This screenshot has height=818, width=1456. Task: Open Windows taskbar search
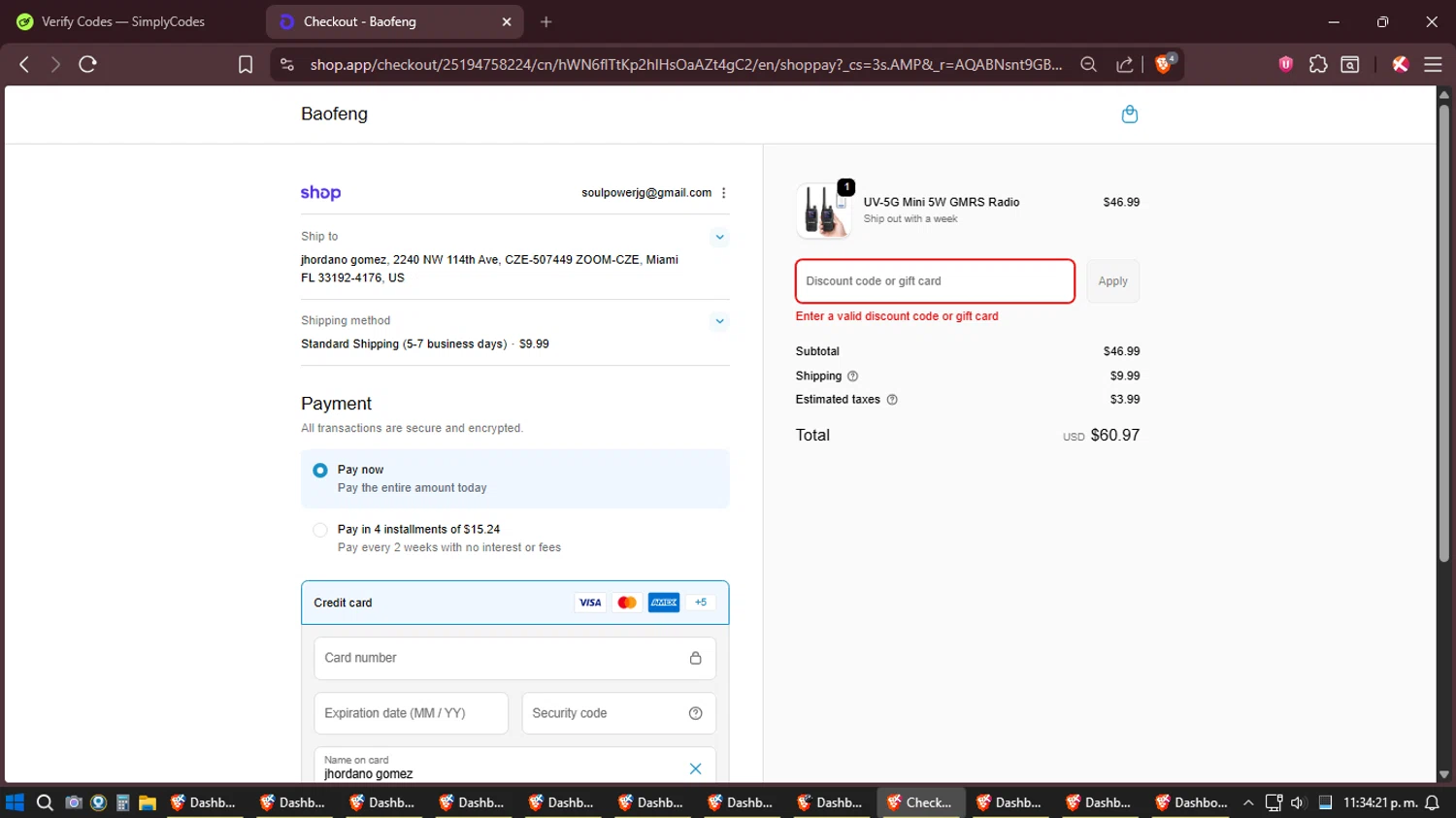click(45, 802)
